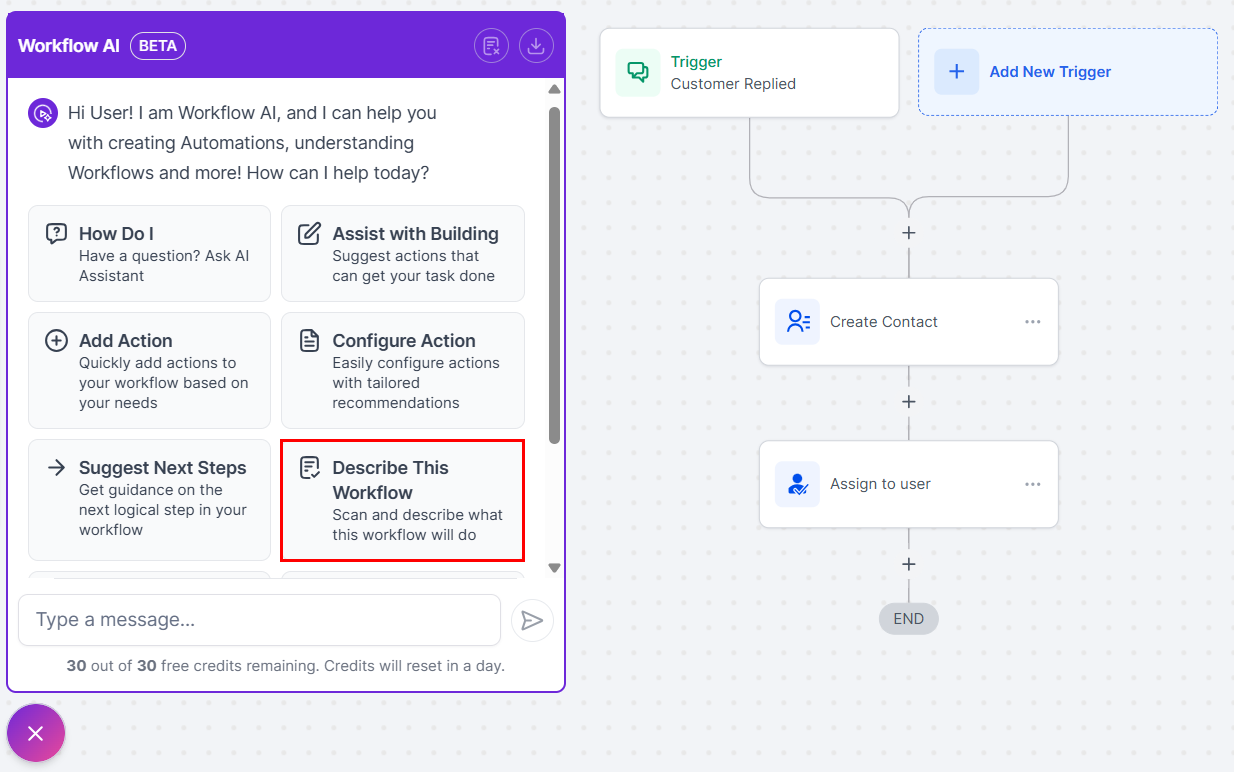
Task: Click the Customer Replied trigger chat icon
Action: 637,73
